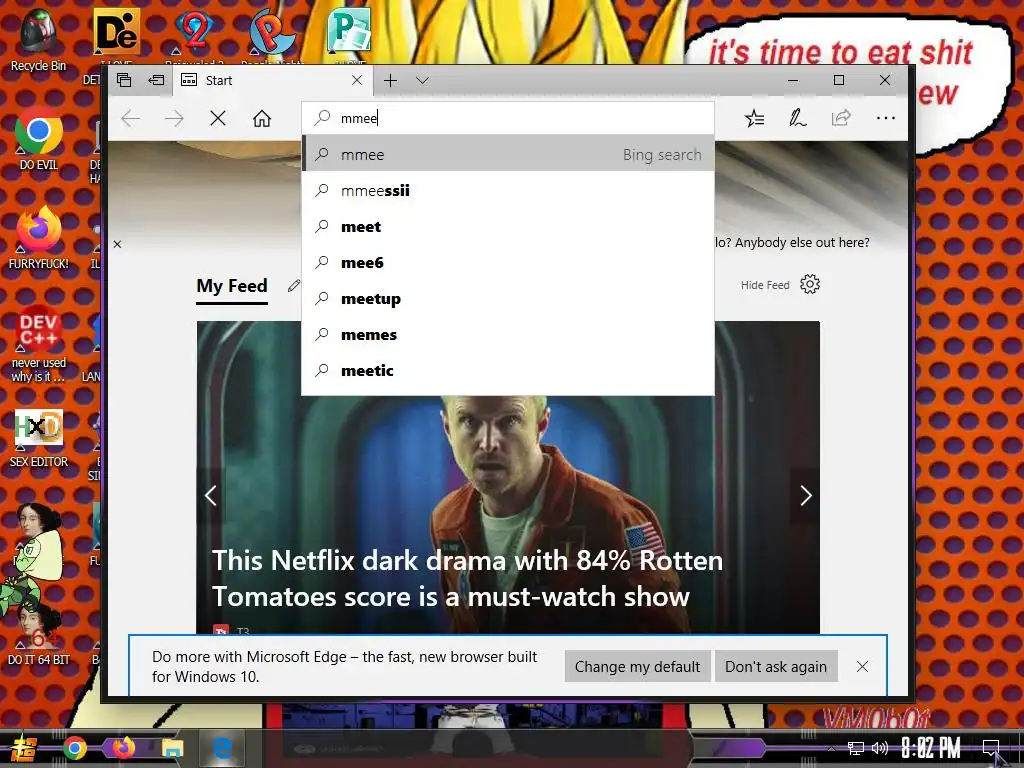Expand tab previews chevron
The height and width of the screenshot is (768, 1024).
(423, 80)
